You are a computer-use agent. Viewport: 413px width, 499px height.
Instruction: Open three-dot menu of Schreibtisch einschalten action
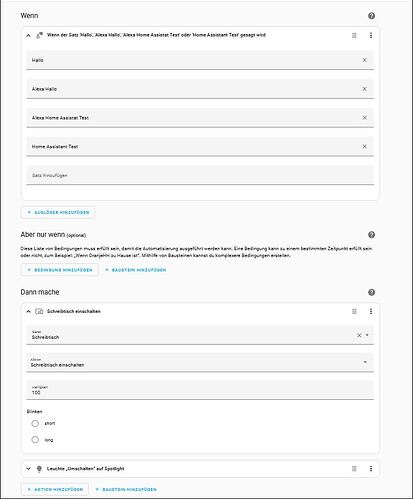371,311
